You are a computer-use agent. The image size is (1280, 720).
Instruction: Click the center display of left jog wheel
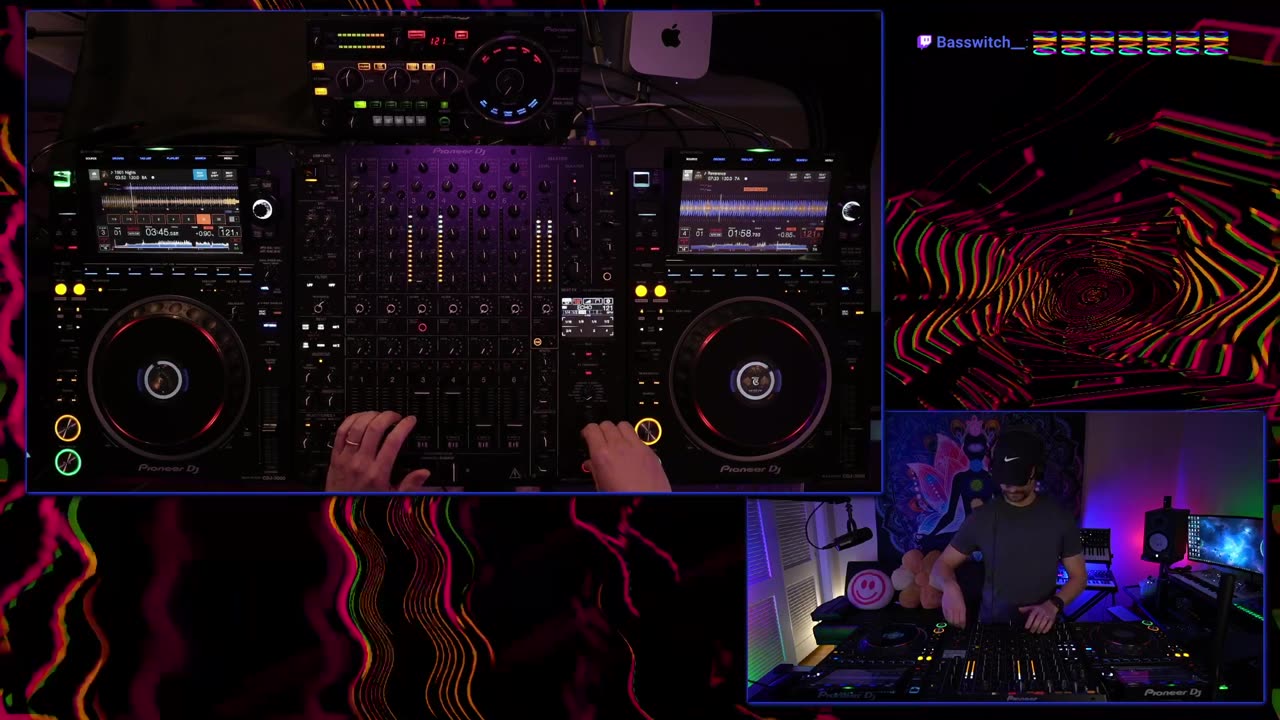pos(162,380)
